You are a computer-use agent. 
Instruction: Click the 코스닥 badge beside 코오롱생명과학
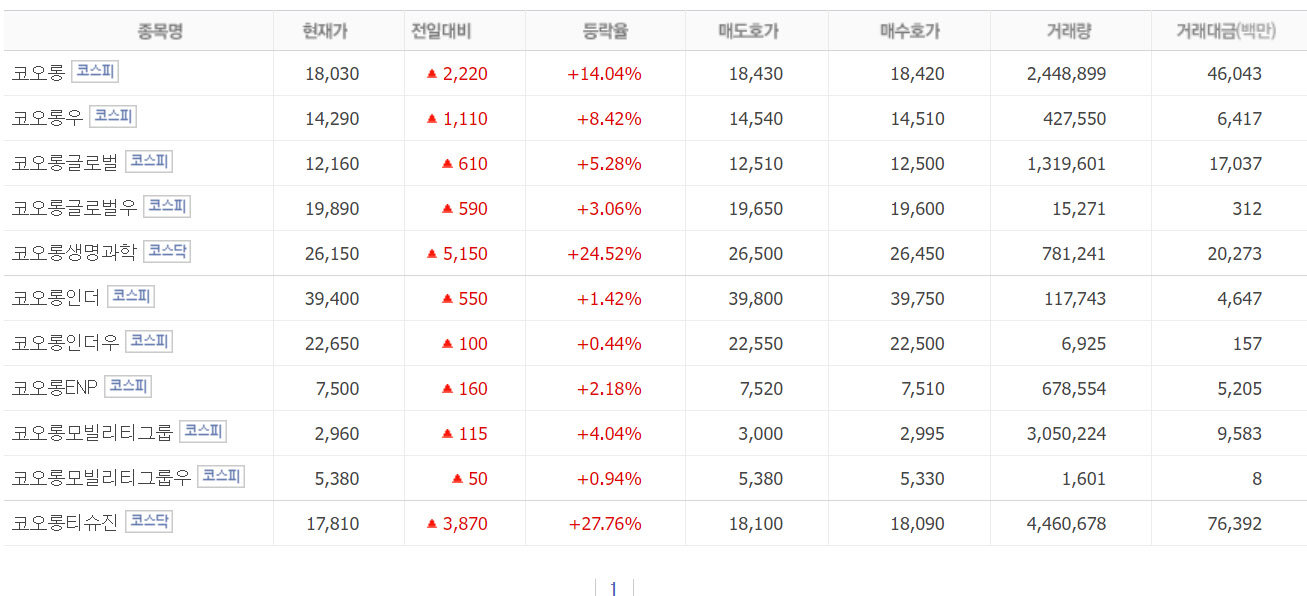pos(167,251)
